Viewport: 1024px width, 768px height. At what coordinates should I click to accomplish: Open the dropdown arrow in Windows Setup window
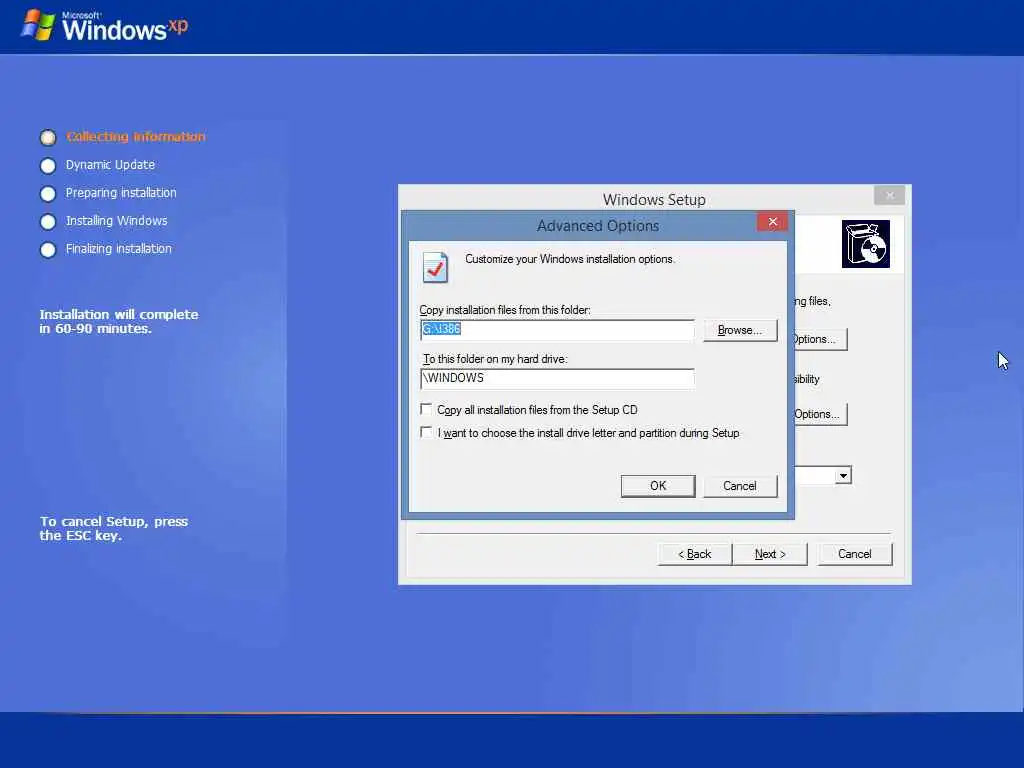point(843,475)
